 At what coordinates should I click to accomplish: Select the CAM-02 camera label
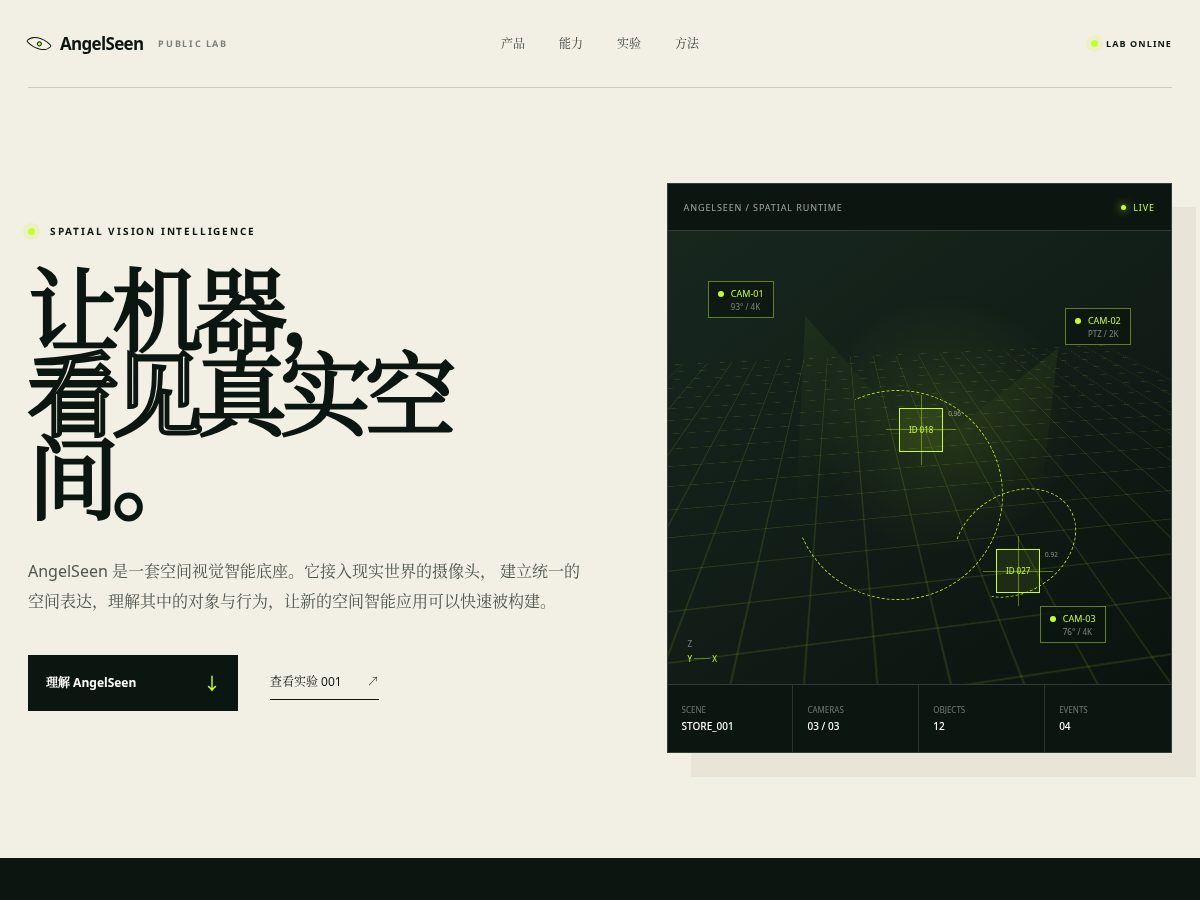coord(1098,327)
